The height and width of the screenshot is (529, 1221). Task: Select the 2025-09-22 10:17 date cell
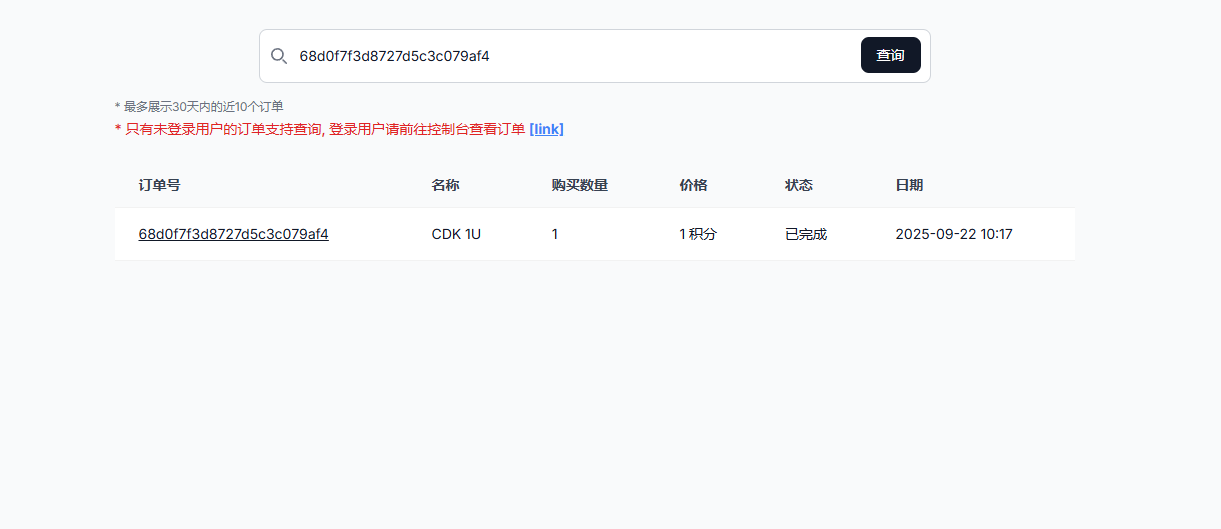(954, 234)
